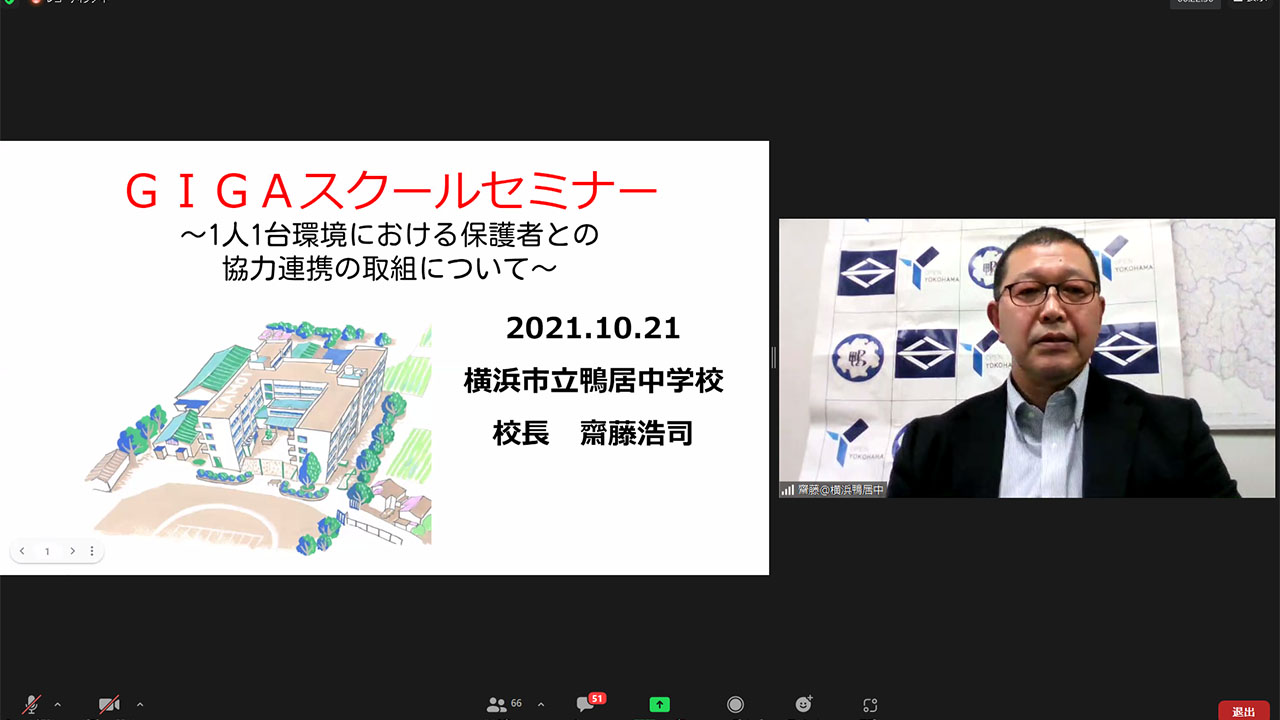Click the subtitle line 協力連携の取組について～
The height and width of the screenshot is (720, 1280).
coord(390,267)
